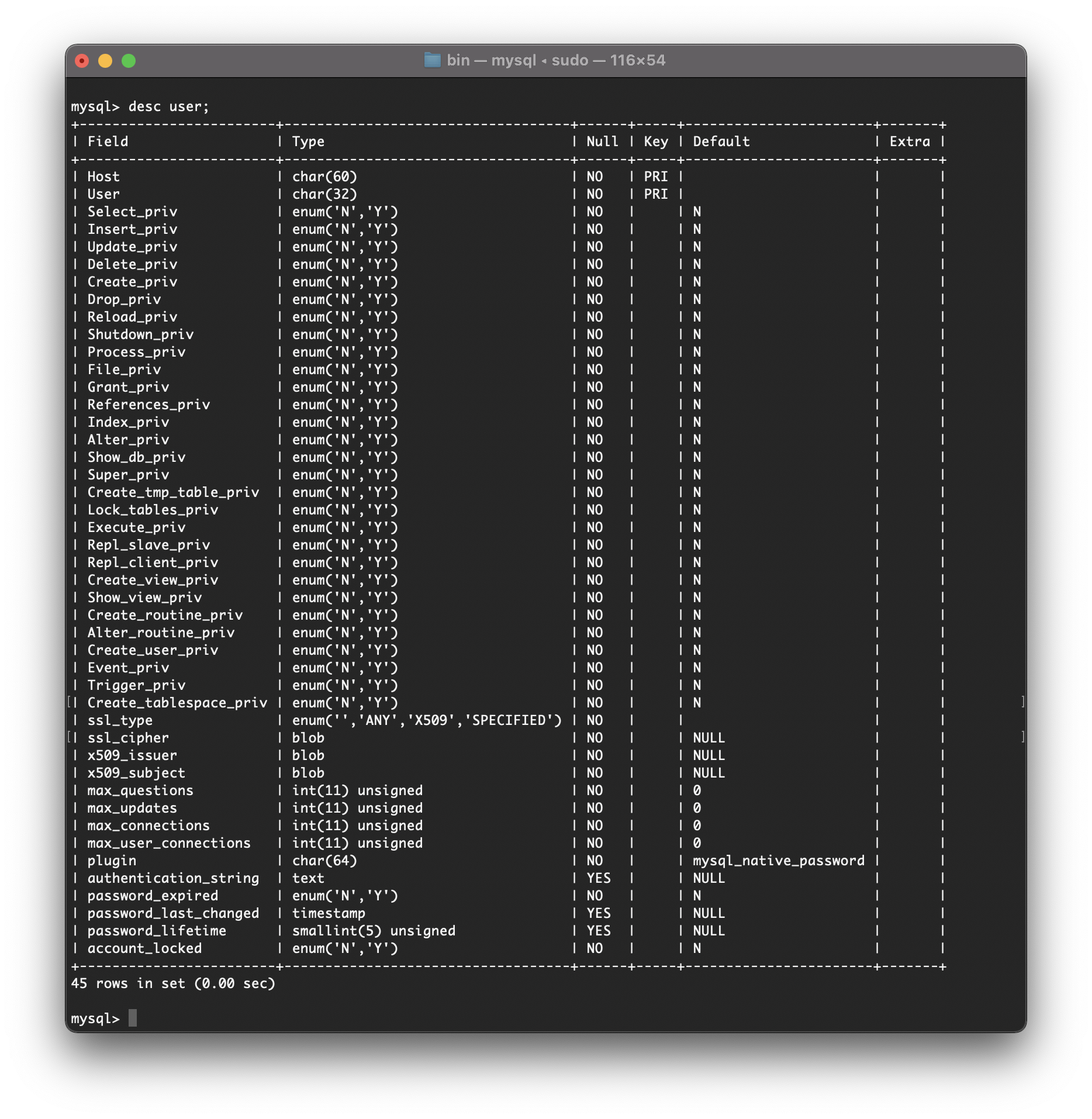1092x1119 pixels.
Task: Click the "Update_priv" field name
Action: 133,247
